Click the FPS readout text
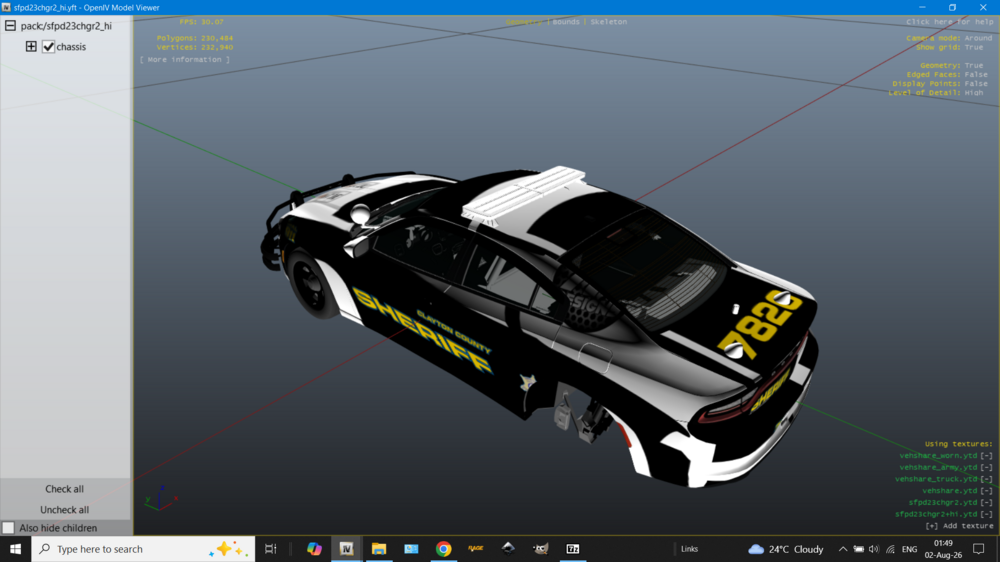 (x=202, y=22)
